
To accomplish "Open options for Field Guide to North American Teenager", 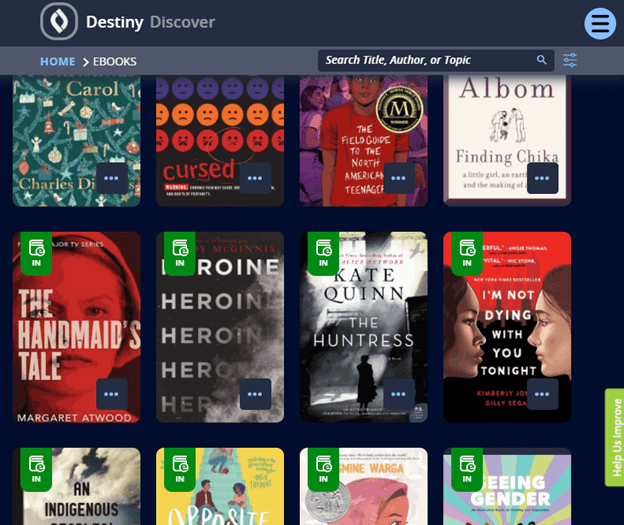I will (x=399, y=178).
